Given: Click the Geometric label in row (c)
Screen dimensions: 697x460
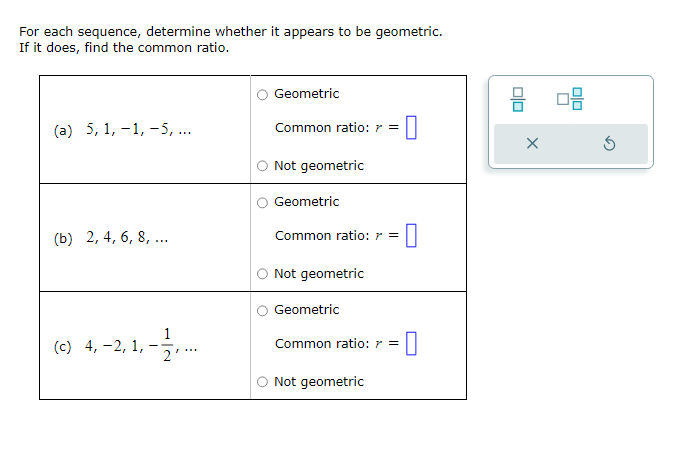Looking at the screenshot, I should [307, 310].
